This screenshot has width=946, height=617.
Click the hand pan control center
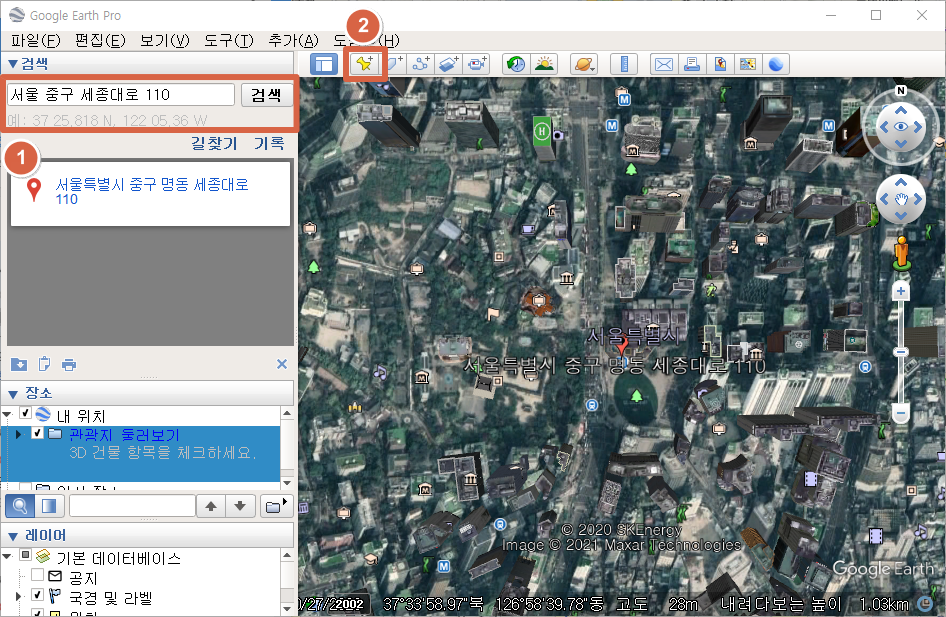tap(901, 200)
